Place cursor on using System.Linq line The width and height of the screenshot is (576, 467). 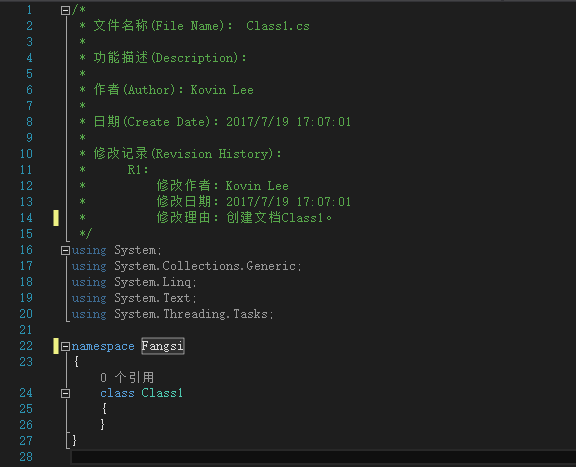(134, 282)
